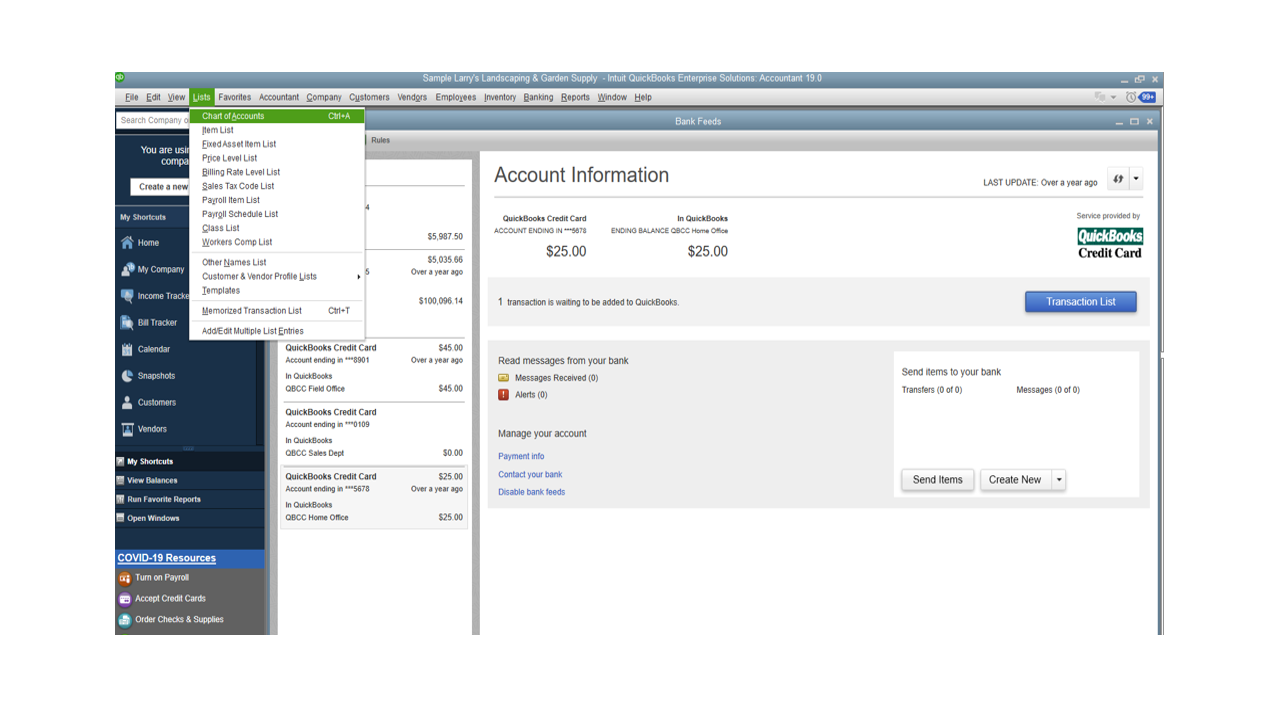Click the refresh icon near Last Update
This screenshot has width=1280, height=720.
[1117, 177]
